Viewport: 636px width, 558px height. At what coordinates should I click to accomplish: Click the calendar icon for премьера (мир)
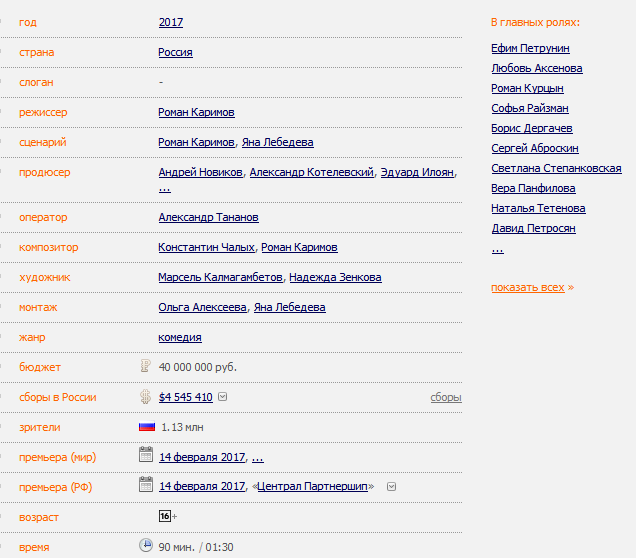click(145, 456)
